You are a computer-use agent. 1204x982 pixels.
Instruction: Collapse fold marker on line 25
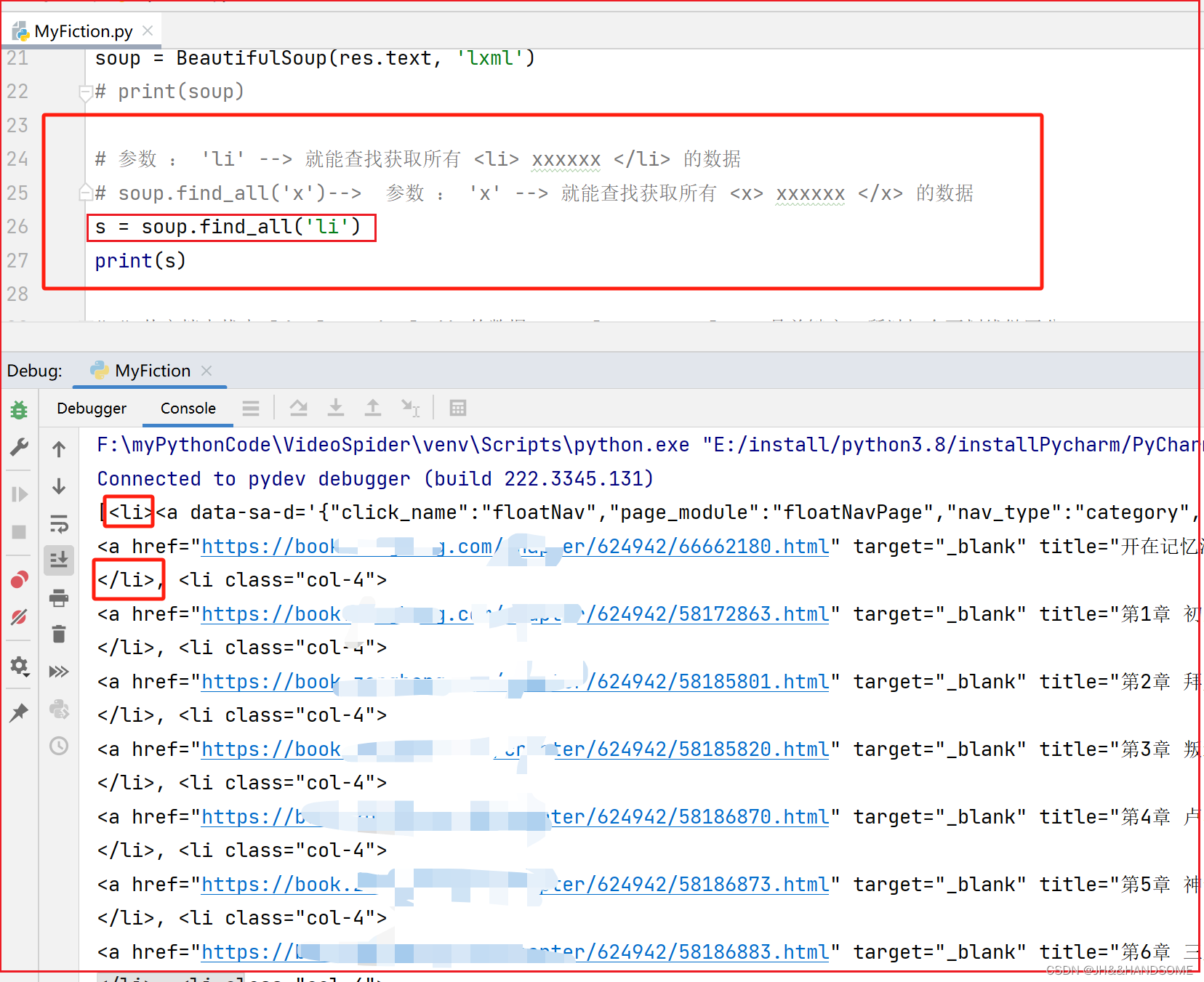[85, 193]
